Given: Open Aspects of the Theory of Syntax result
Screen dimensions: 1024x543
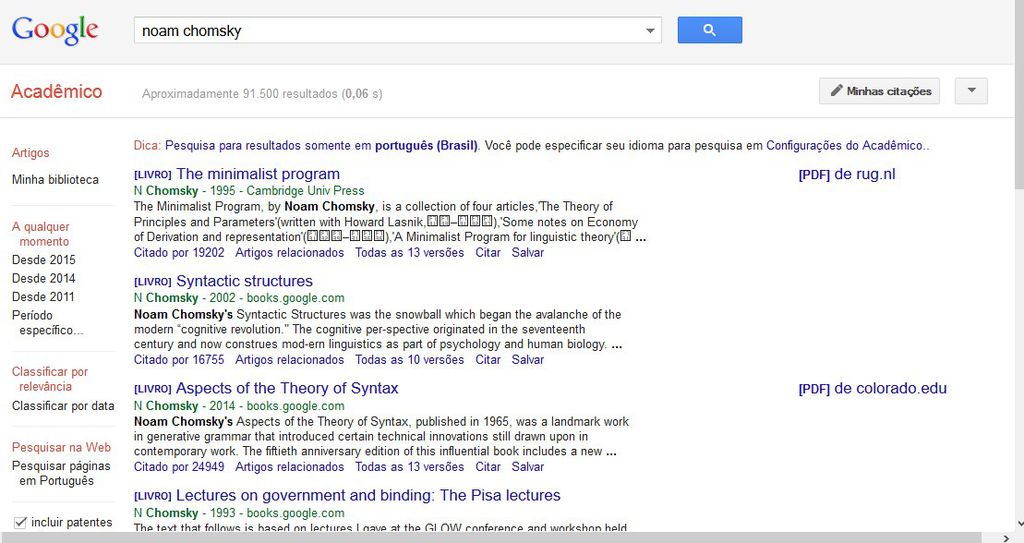Looking at the screenshot, I should point(287,388).
